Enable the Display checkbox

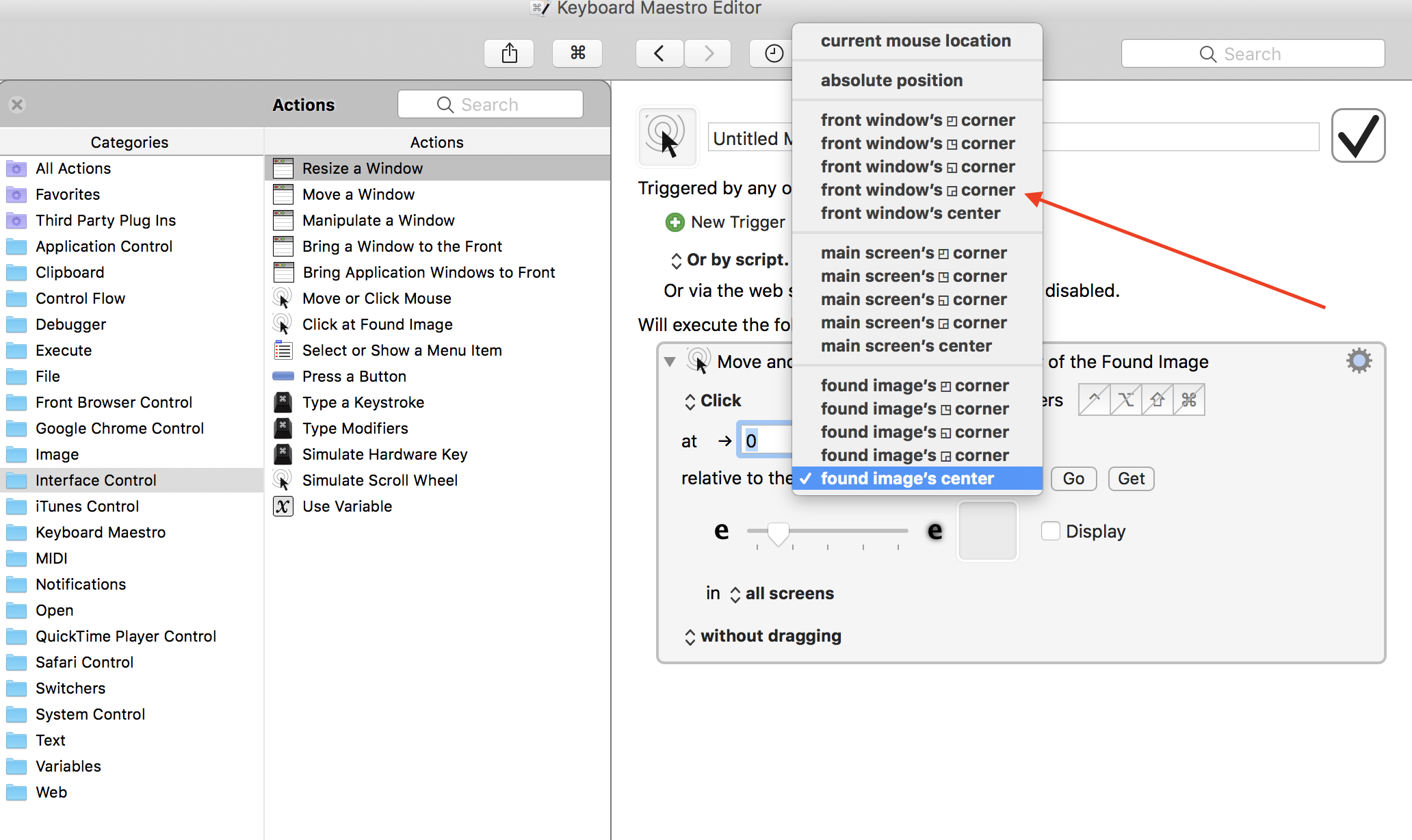pyautogui.click(x=1050, y=531)
